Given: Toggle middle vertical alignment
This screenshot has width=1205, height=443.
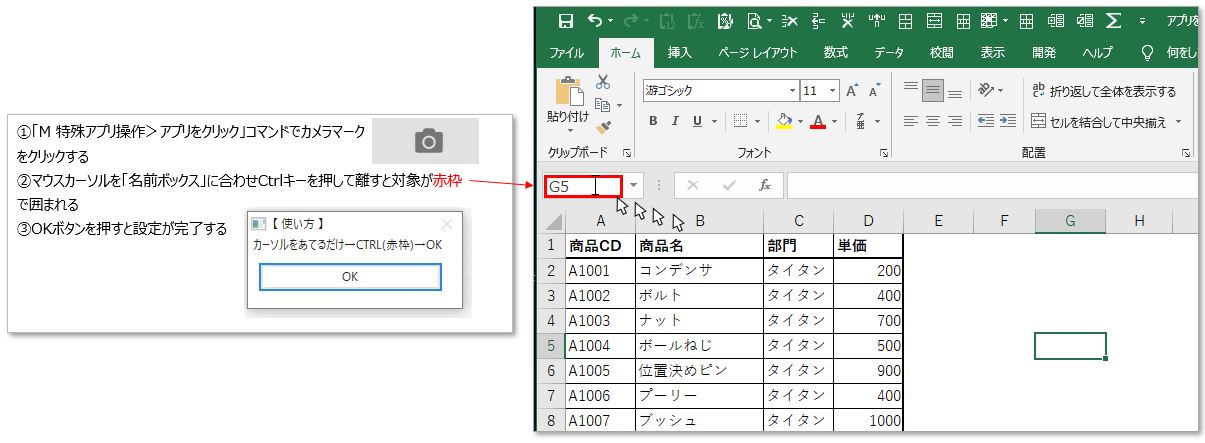Looking at the screenshot, I should (x=933, y=90).
